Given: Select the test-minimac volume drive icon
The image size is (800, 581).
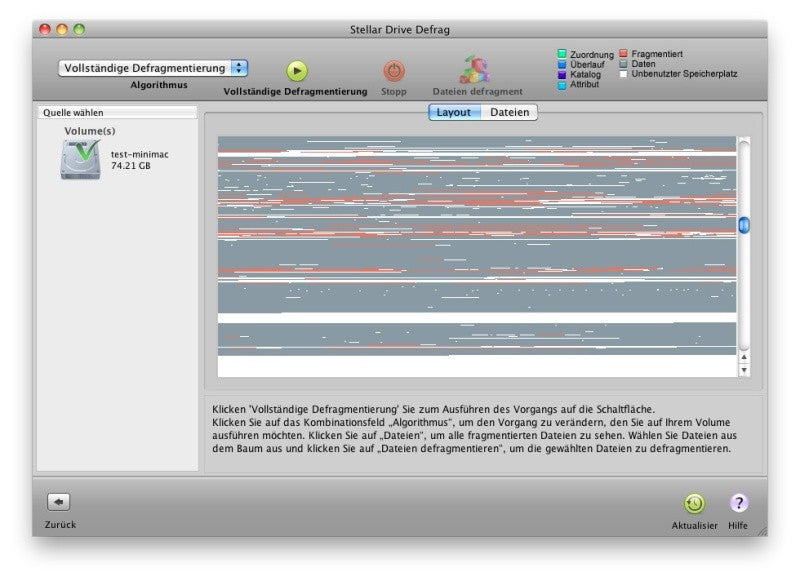Looking at the screenshot, I should pyautogui.click(x=81, y=160).
